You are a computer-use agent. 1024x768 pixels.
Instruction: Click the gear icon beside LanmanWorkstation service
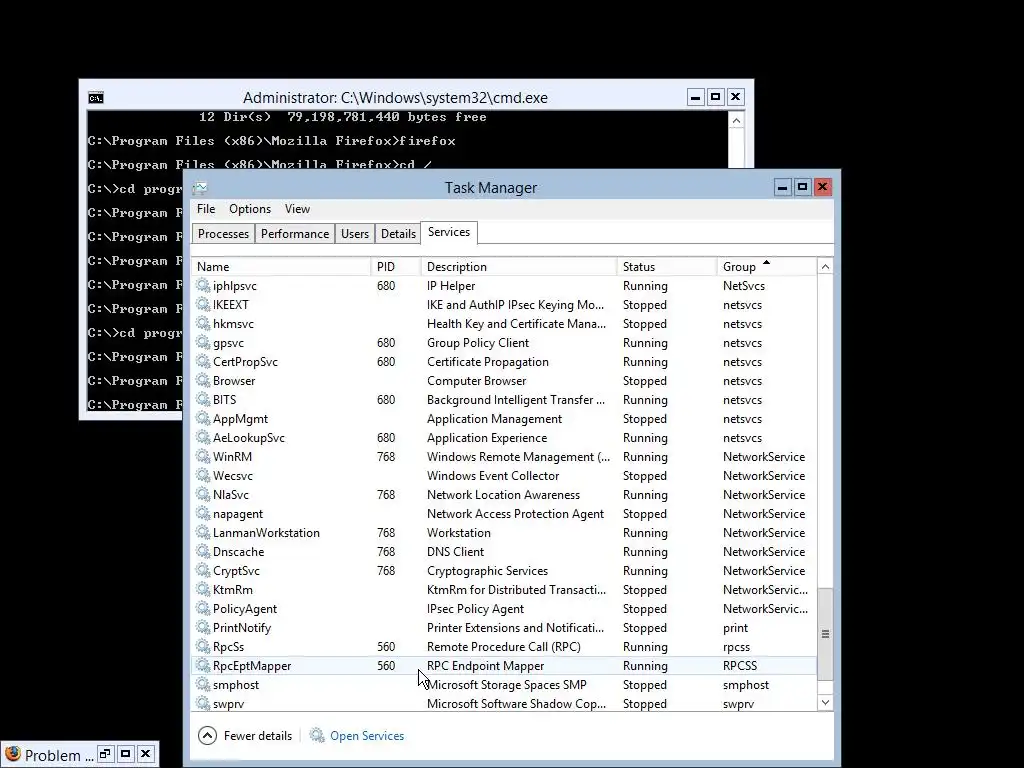coord(203,532)
